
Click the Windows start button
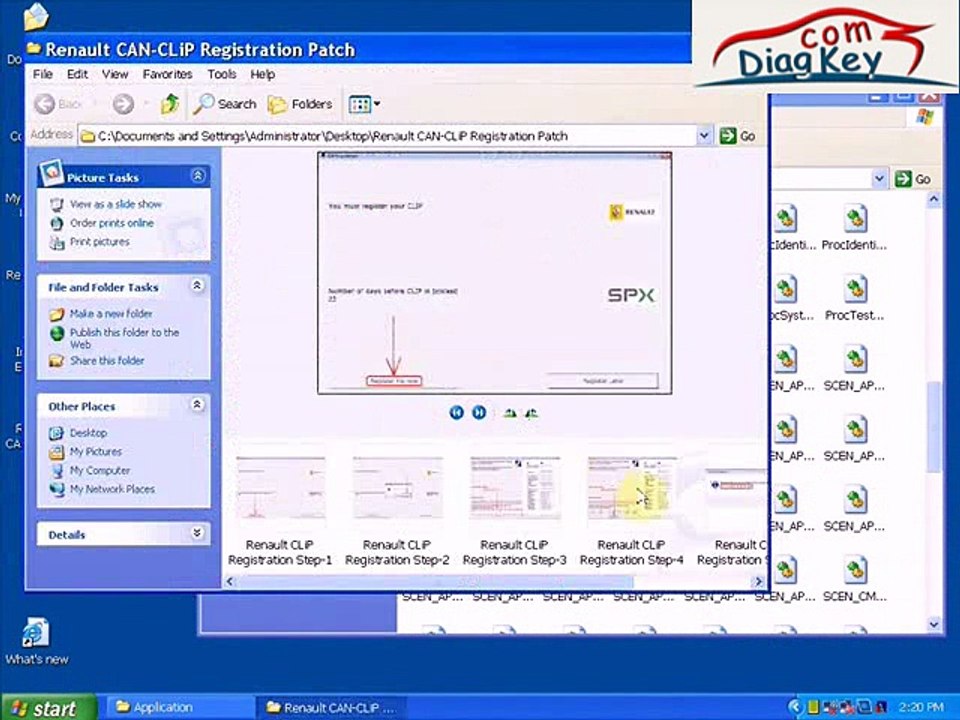(49, 708)
